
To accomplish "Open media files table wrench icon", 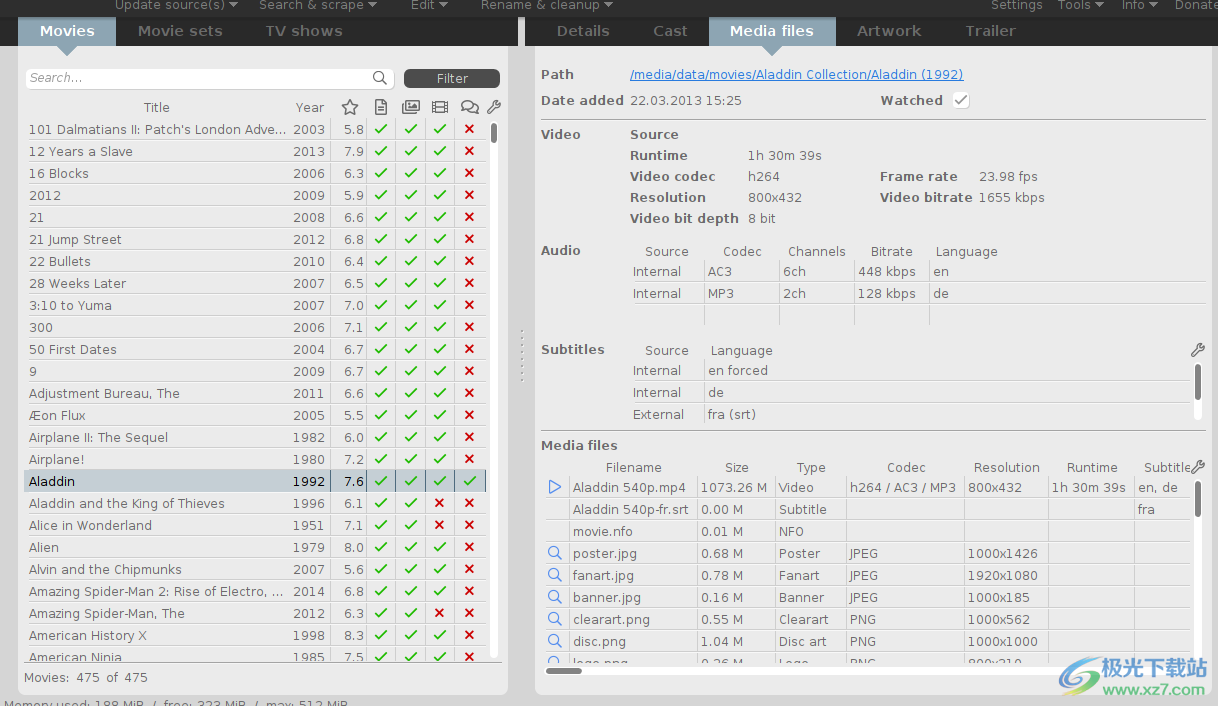I will [x=1198, y=466].
